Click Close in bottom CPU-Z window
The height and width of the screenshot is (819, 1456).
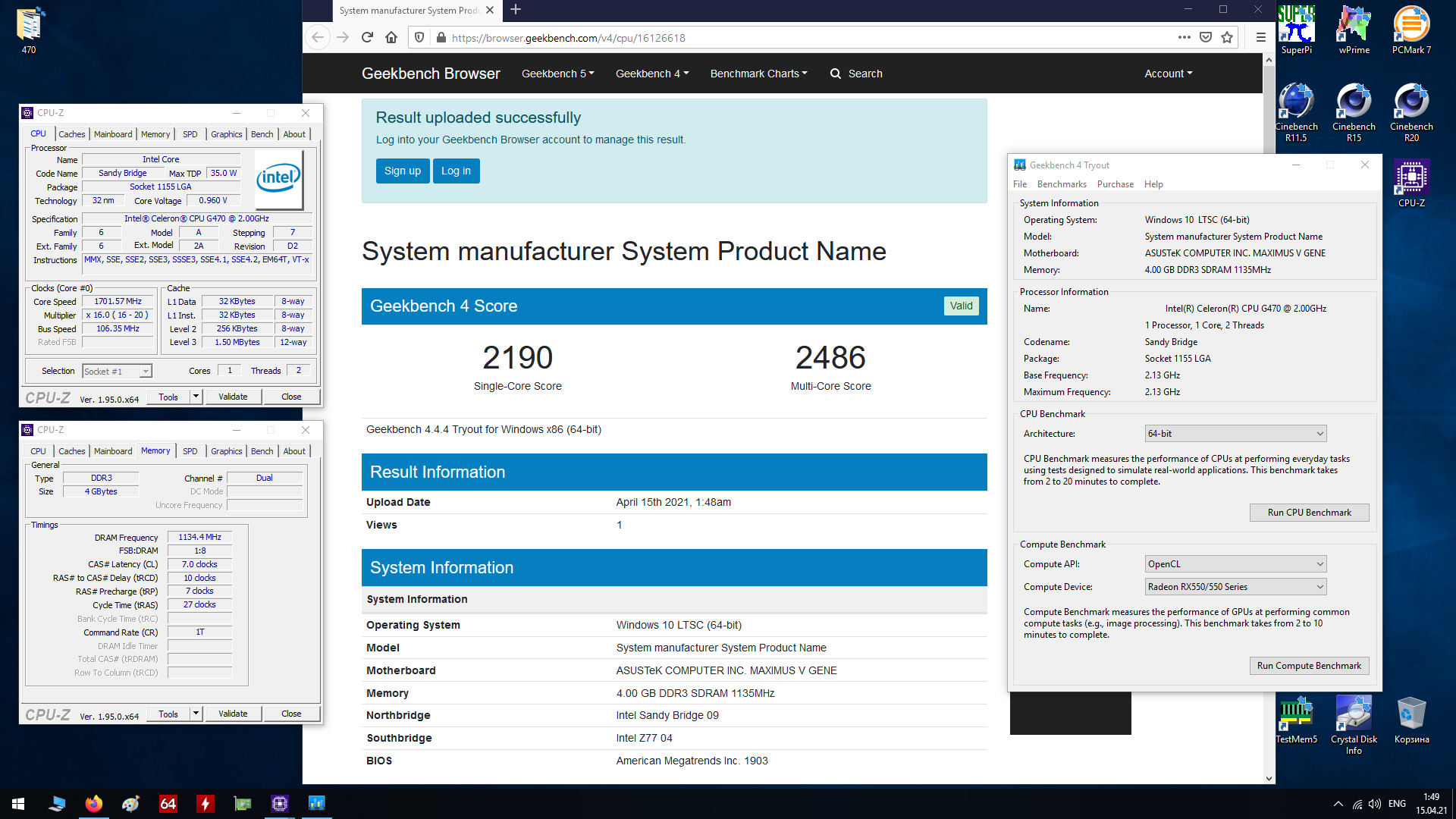[291, 714]
